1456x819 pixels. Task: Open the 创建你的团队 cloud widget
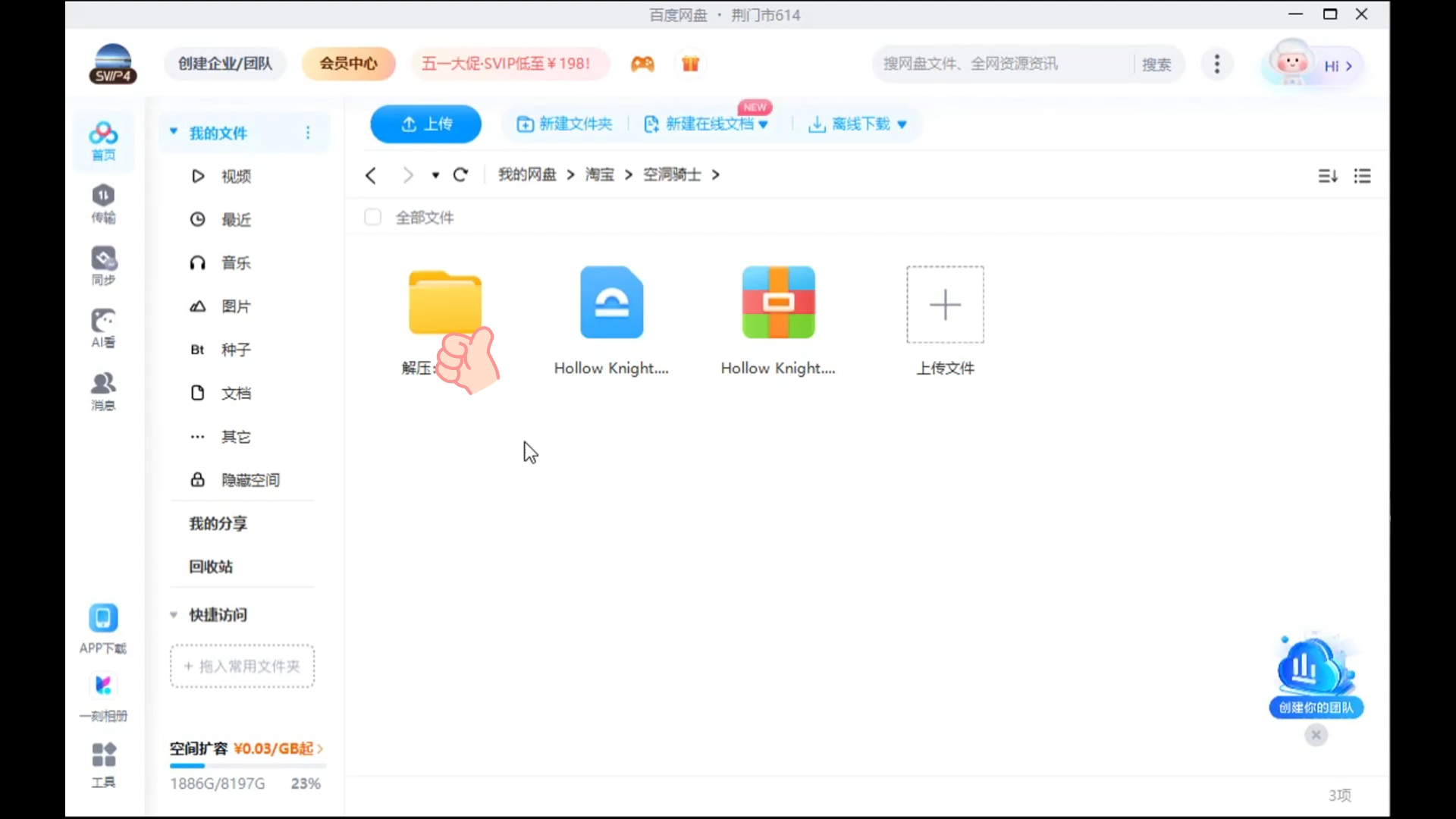(x=1316, y=675)
